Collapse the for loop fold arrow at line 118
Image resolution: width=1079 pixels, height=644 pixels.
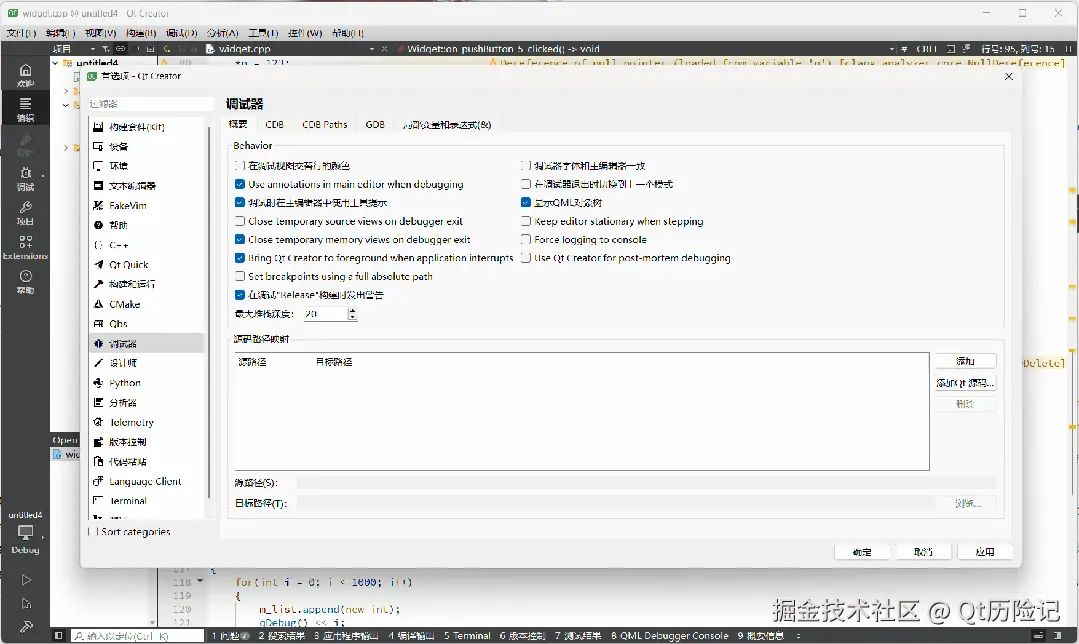point(200,581)
